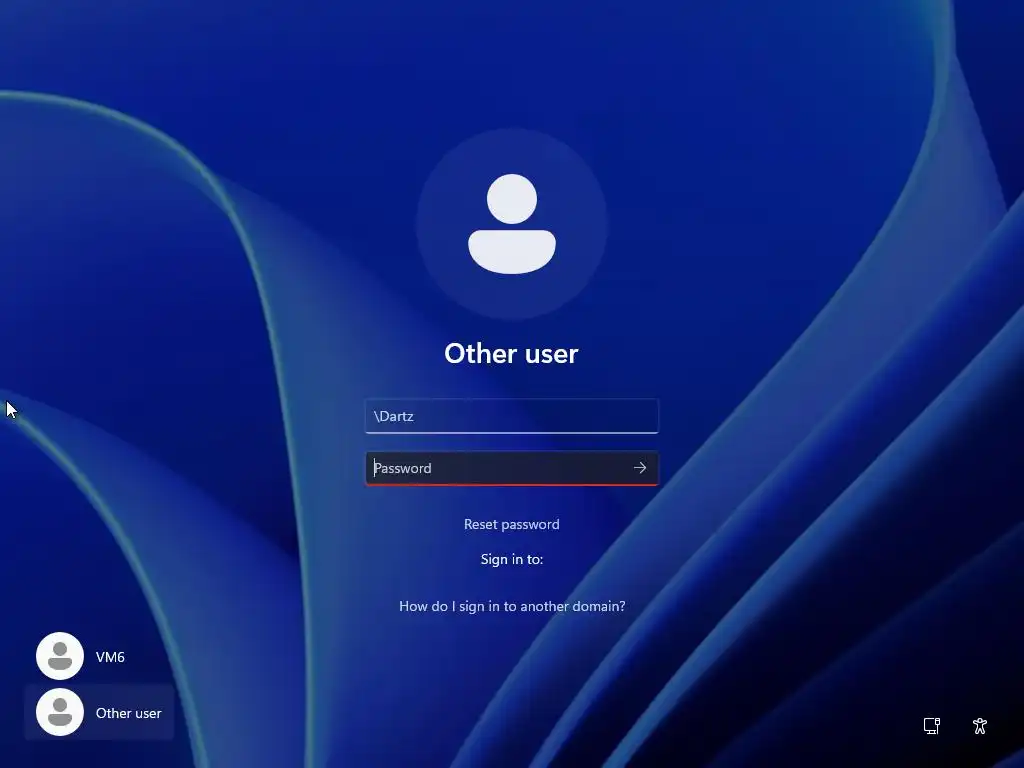Click the username field containing \Dartz
The width and height of the screenshot is (1024, 768).
(511, 416)
